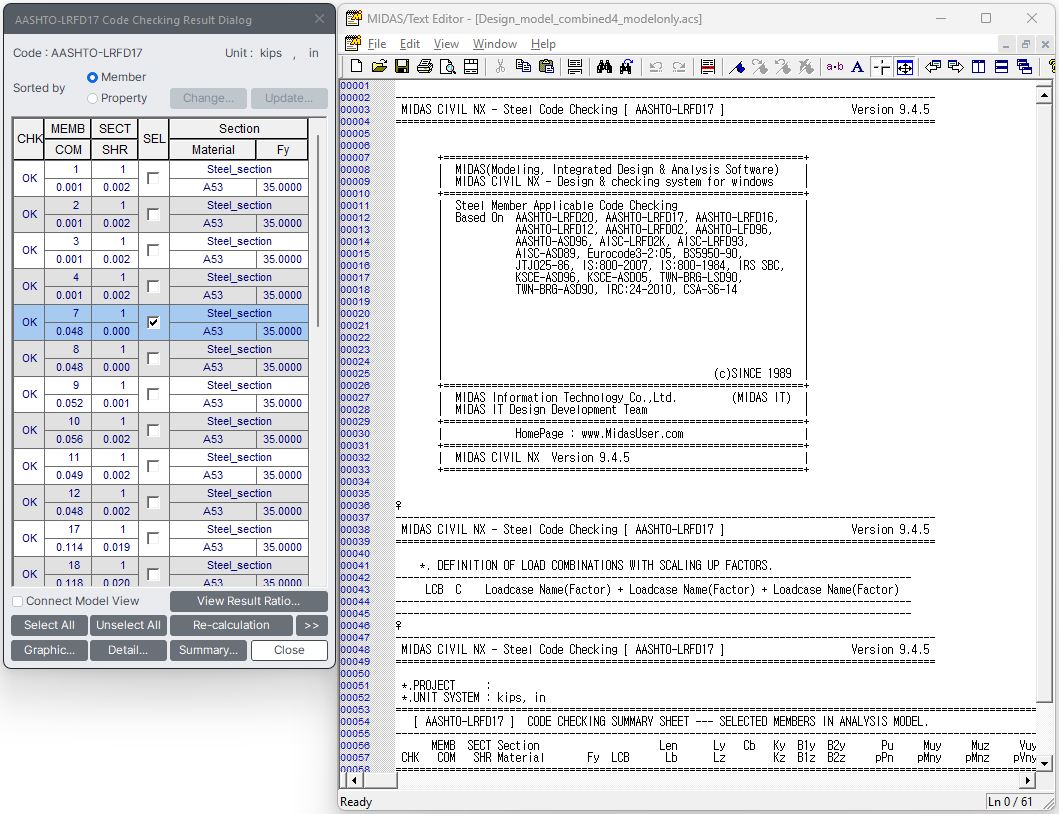This screenshot has height=814, width=1059.
Task: Click the Paste clipboard icon
Action: click(546, 66)
